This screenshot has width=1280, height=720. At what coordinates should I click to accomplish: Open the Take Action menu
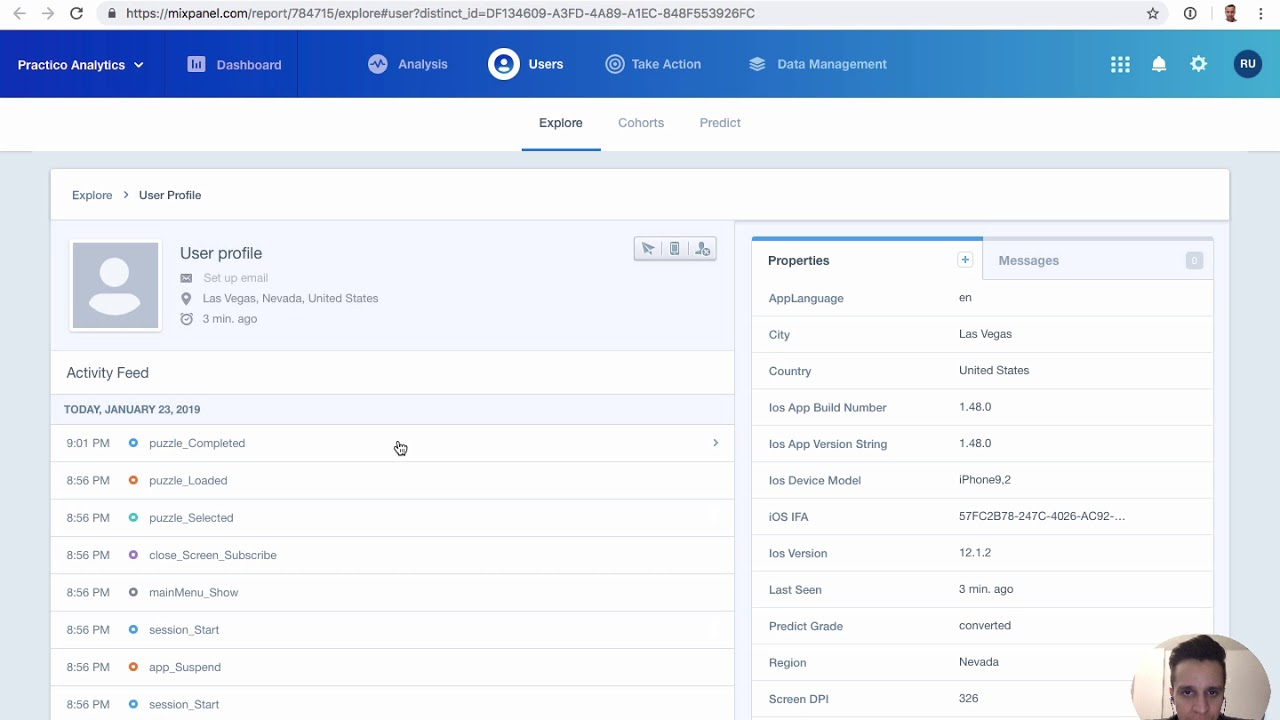(653, 64)
